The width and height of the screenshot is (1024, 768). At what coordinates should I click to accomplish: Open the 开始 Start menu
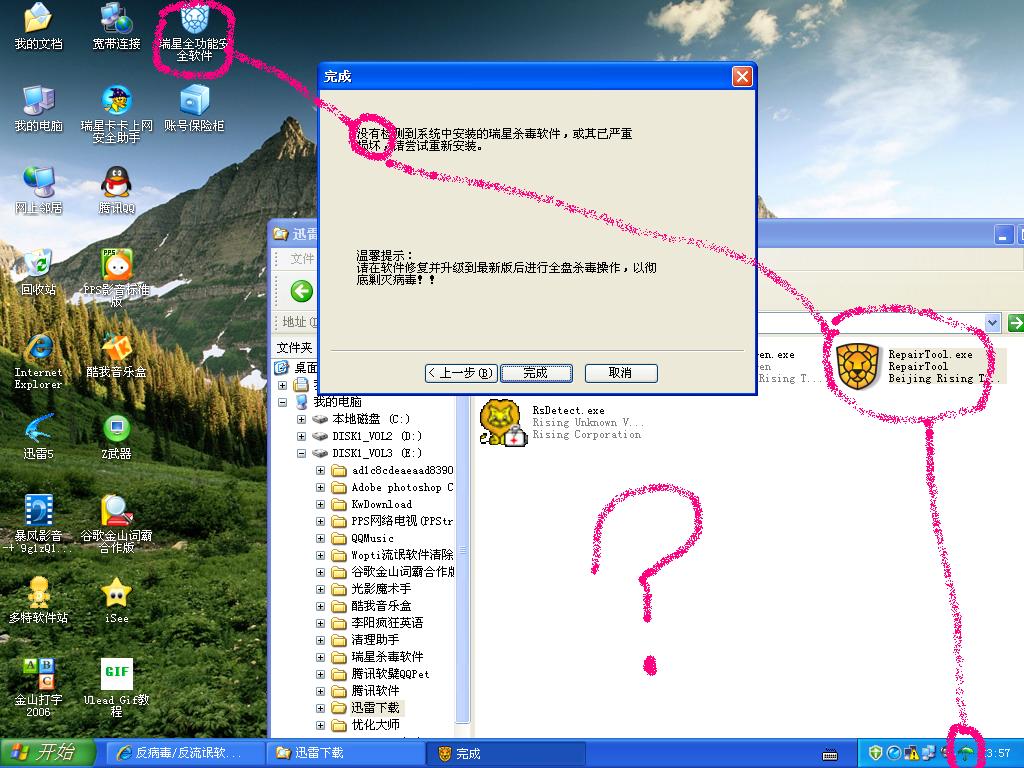[x=47, y=753]
